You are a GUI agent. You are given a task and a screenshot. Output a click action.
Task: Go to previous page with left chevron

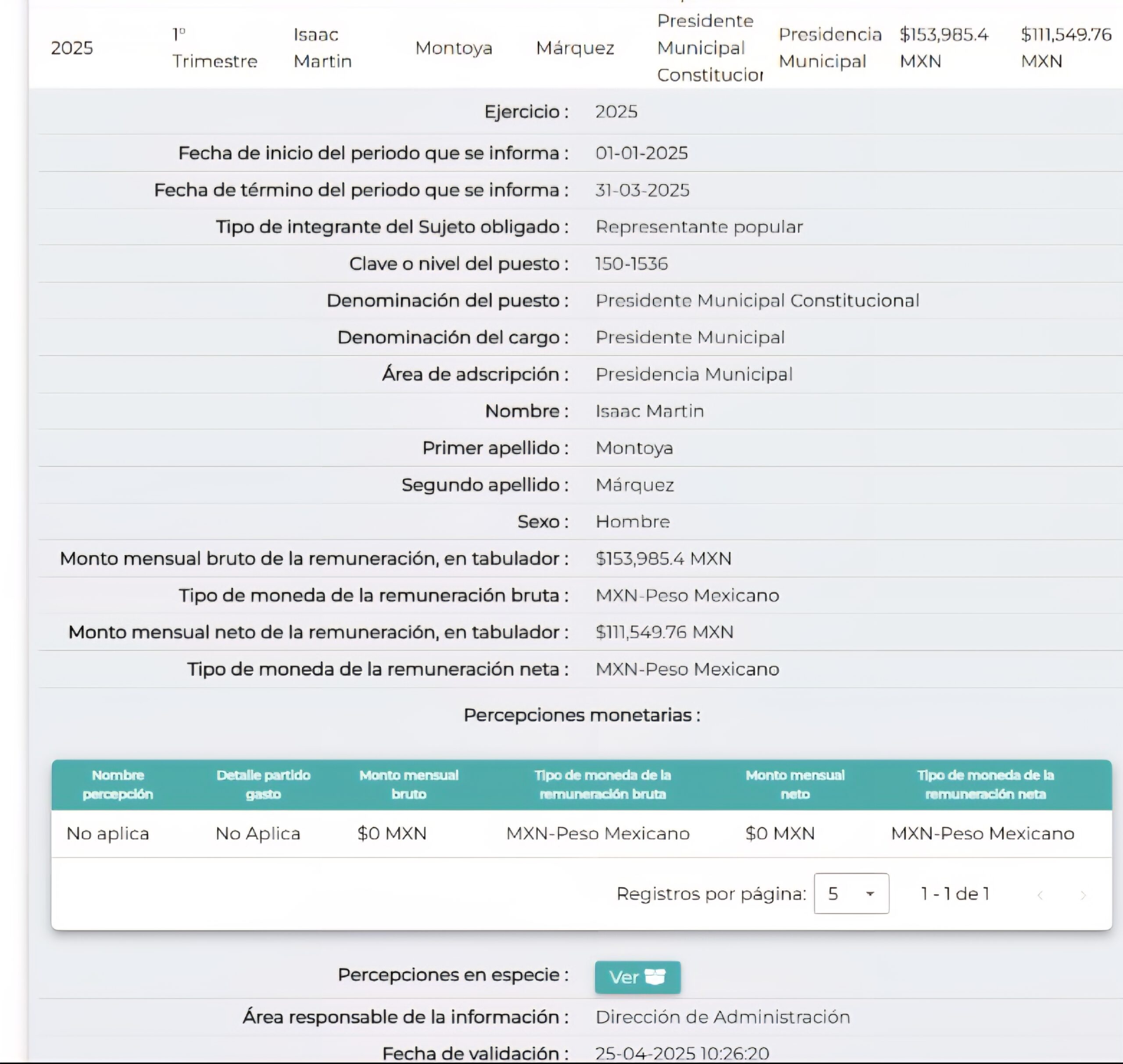[1040, 895]
